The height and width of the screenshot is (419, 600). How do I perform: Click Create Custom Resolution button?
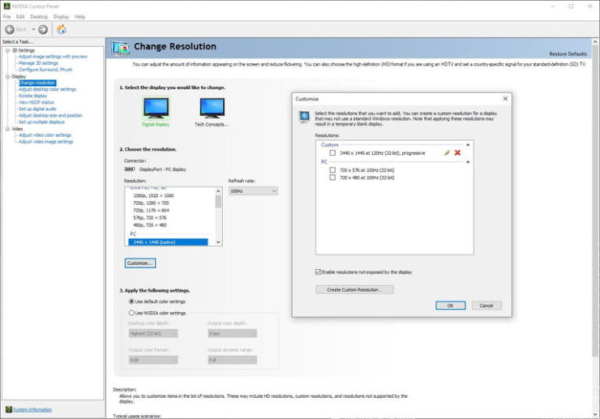pyautogui.click(x=355, y=290)
